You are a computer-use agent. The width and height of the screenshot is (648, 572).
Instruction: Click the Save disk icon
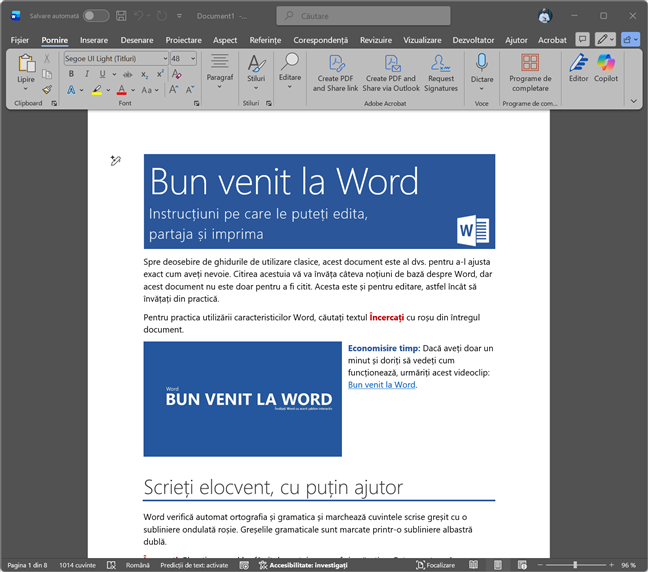click(x=121, y=16)
